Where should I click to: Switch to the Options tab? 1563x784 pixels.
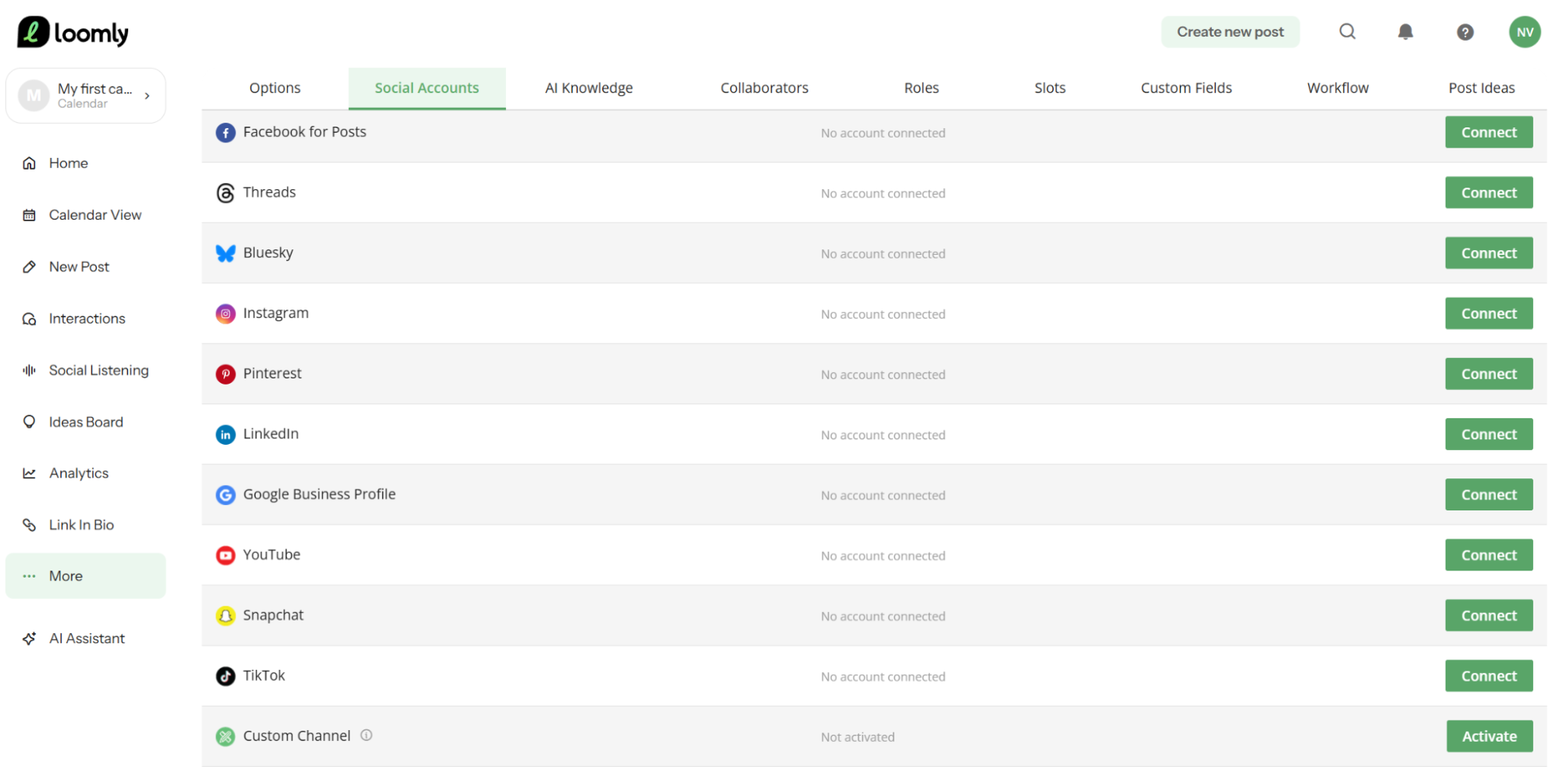tap(274, 88)
